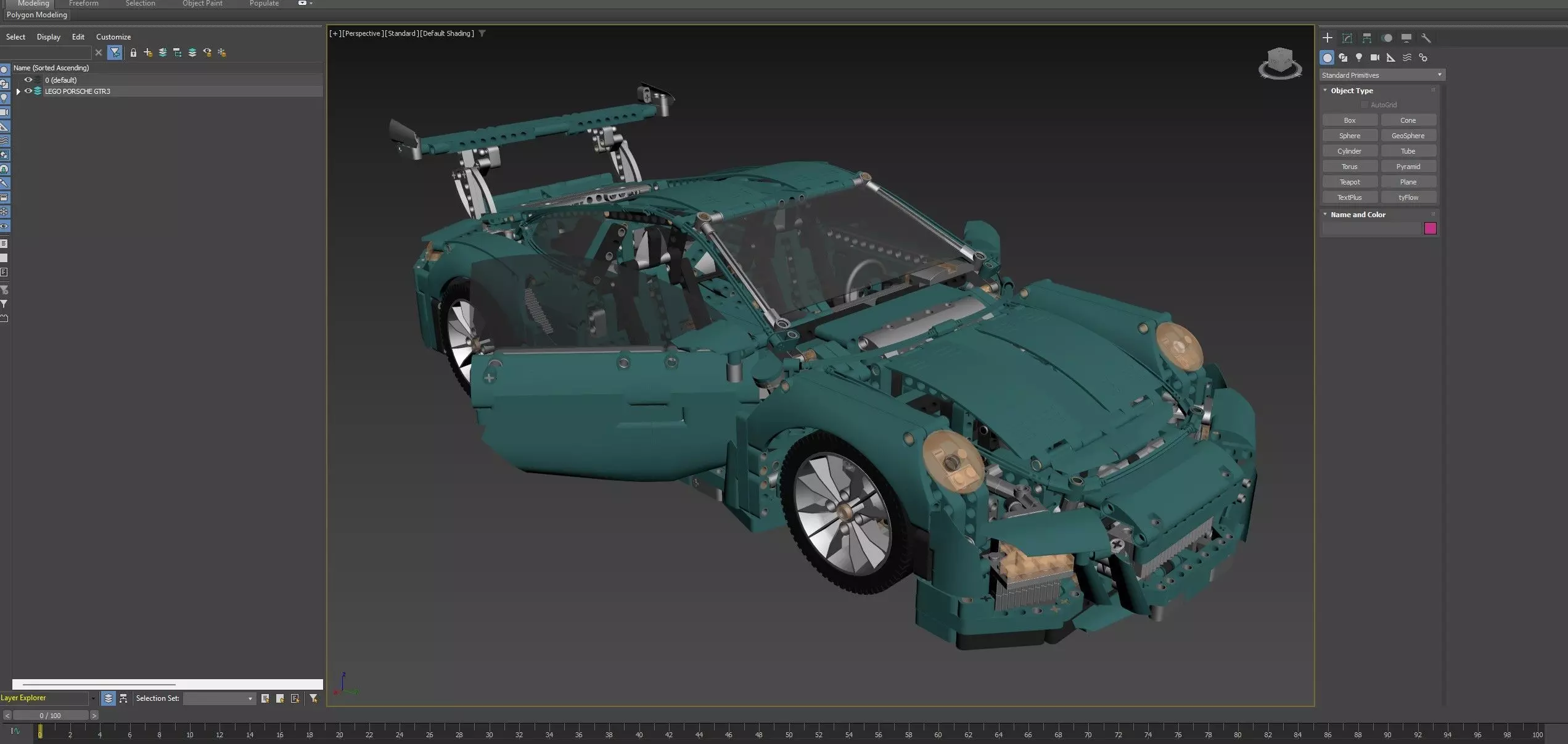Viewport: 1568px width, 744px height.
Task: Toggle Display Lights filter in explorer sidebar
Action: click(x=4, y=98)
